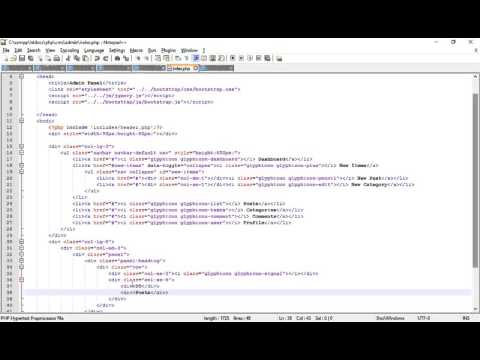Place cursor in Admin Panel title line
Image resolution: width=480 pixels, height=360 pixels.
coord(87,83)
